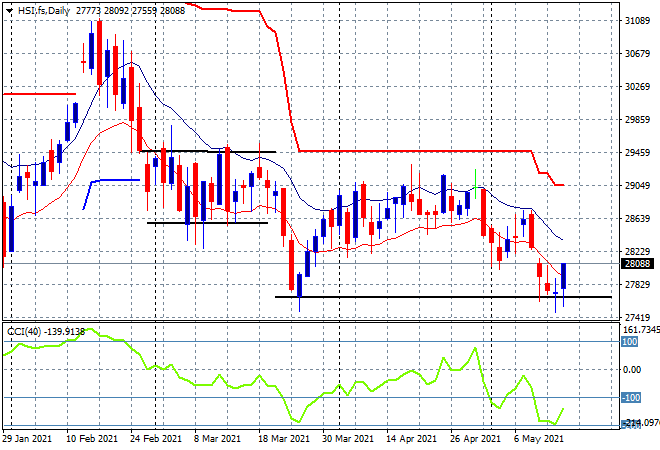
Task: Select the black resistance line at 29459
Action: [208, 151]
